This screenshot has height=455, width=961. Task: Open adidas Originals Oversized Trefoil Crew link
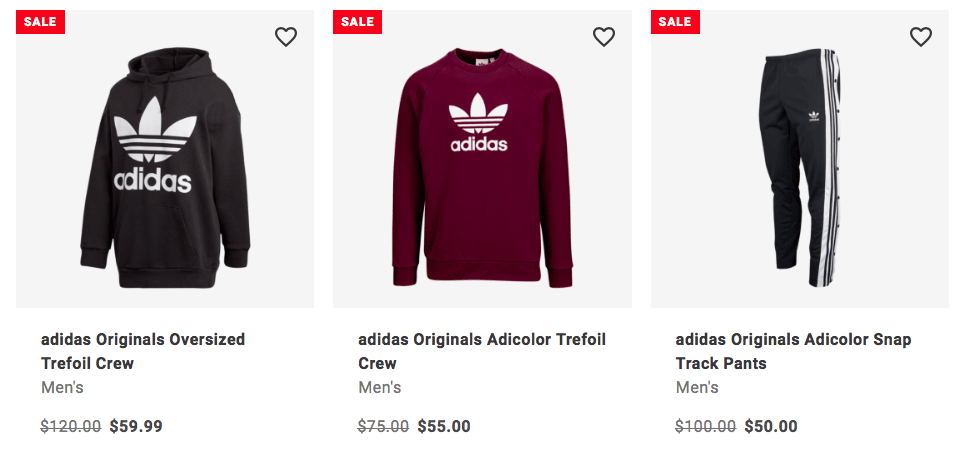click(142, 351)
